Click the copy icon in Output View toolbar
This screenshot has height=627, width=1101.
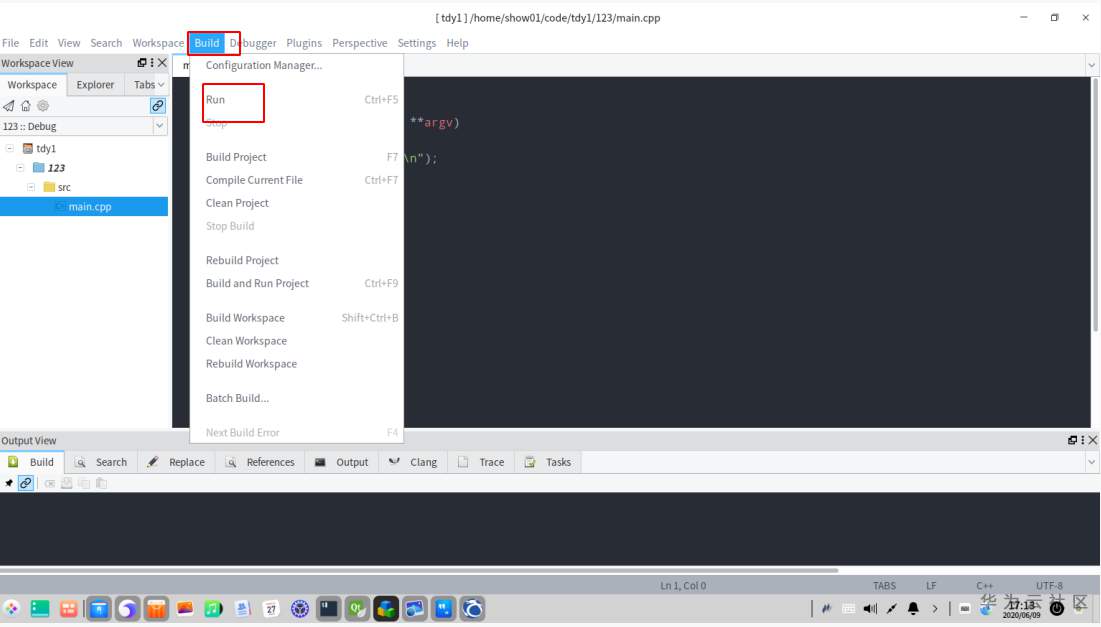point(84,483)
